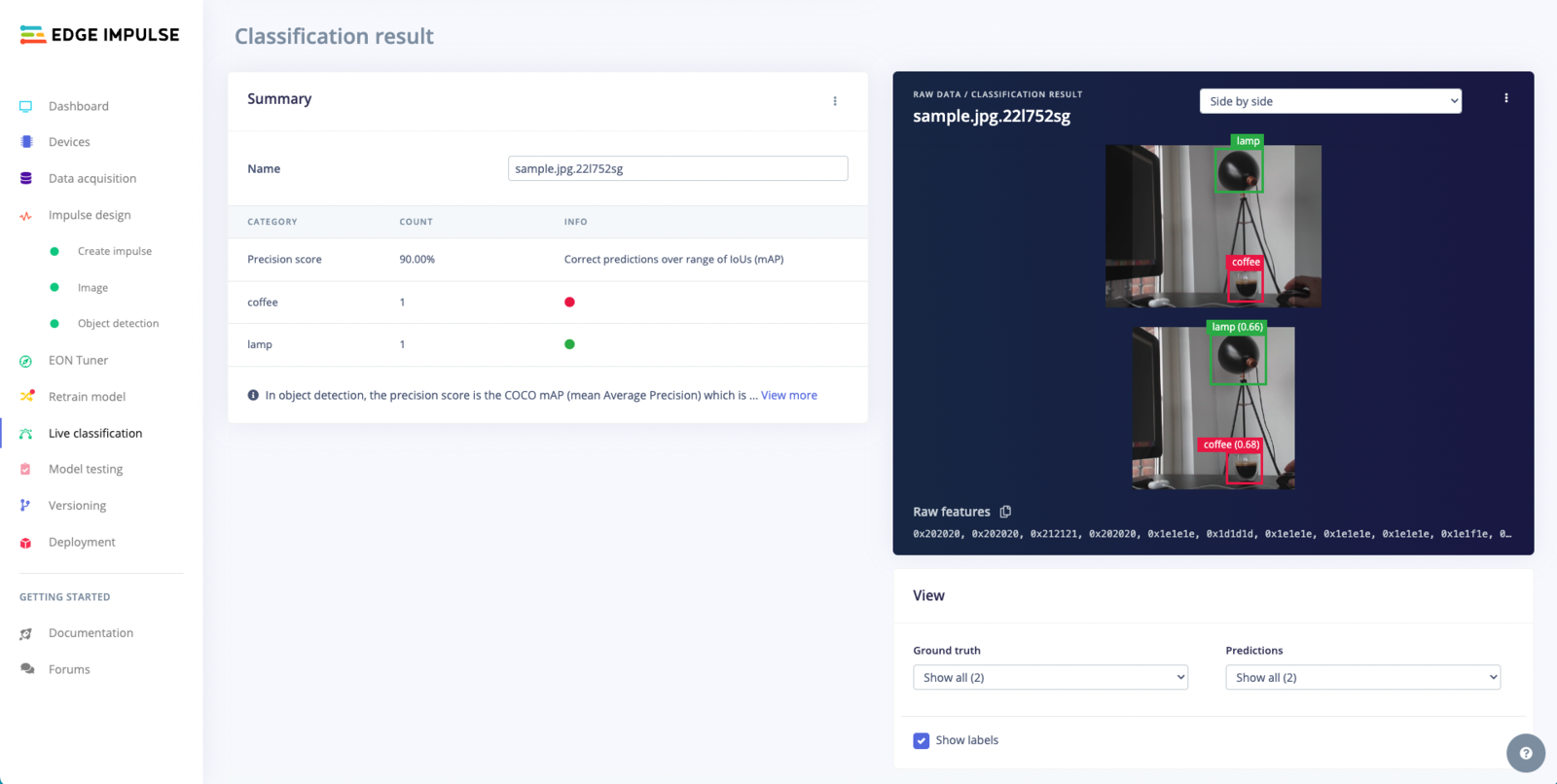
Task: Click the CATEGORY column header
Action: click(x=272, y=222)
